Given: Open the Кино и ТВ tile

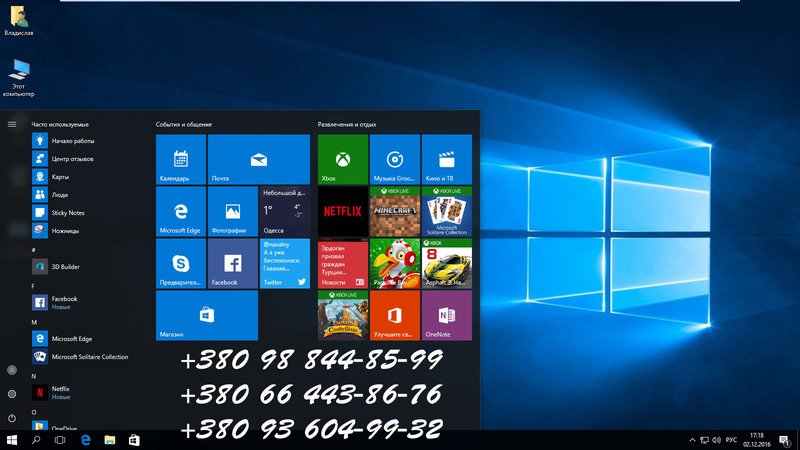Looking at the screenshot, I should click(x=447, y=159).
